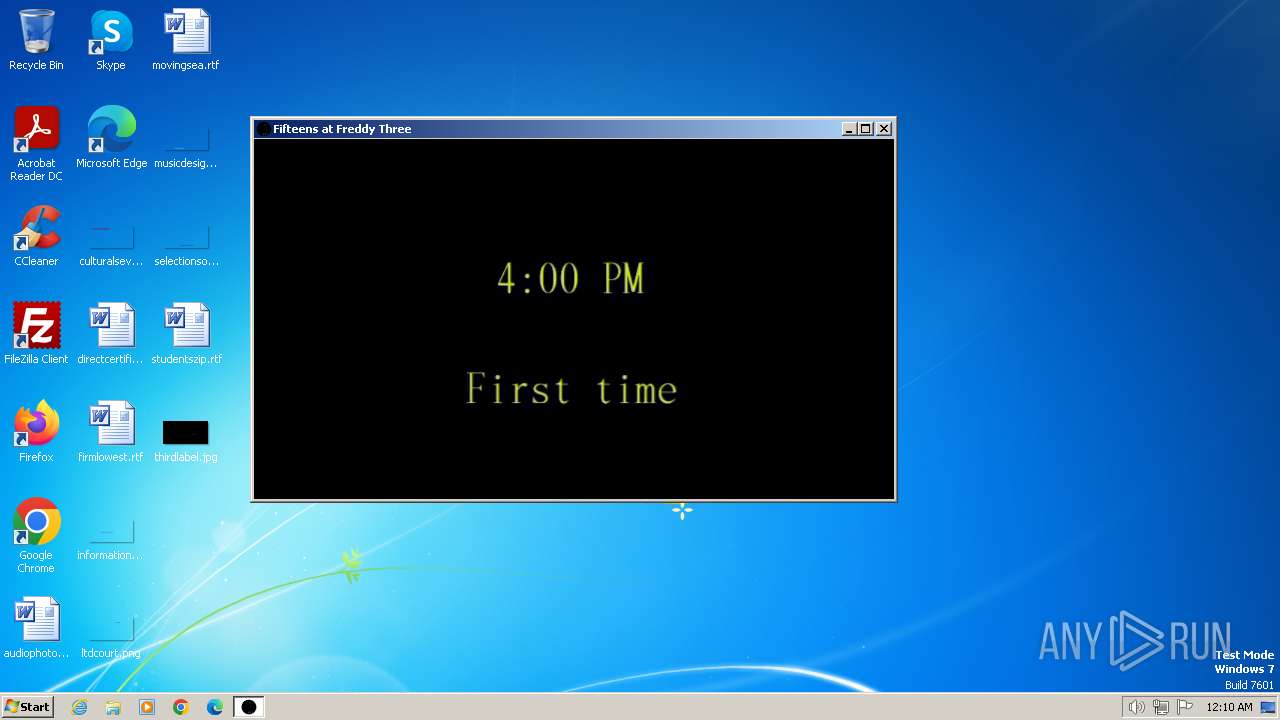The height and width of the screenshot is (720, 1280).
Task: Launch Skype from the desktop
Action: click(111, 40)
